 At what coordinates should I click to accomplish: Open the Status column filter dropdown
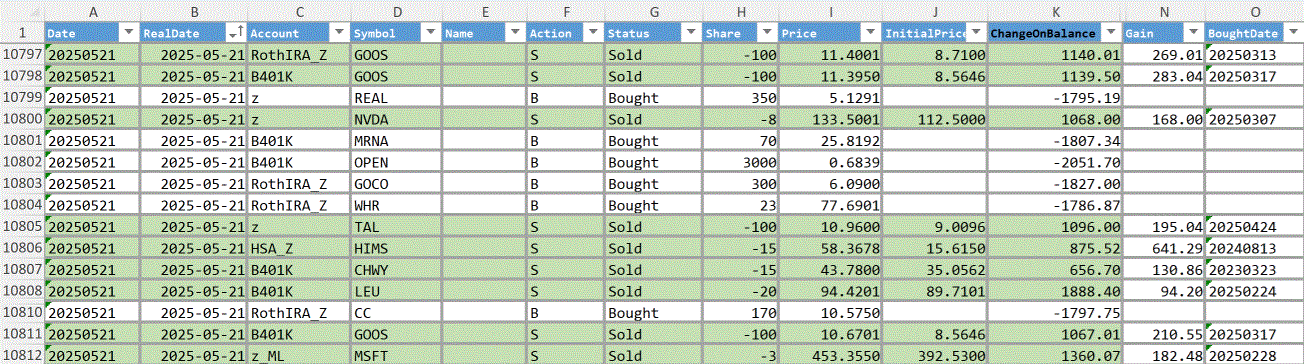(690, 33)
